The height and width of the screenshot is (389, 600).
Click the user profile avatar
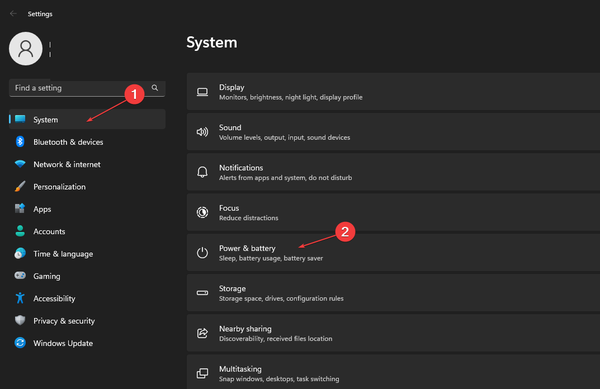point(26,49)
